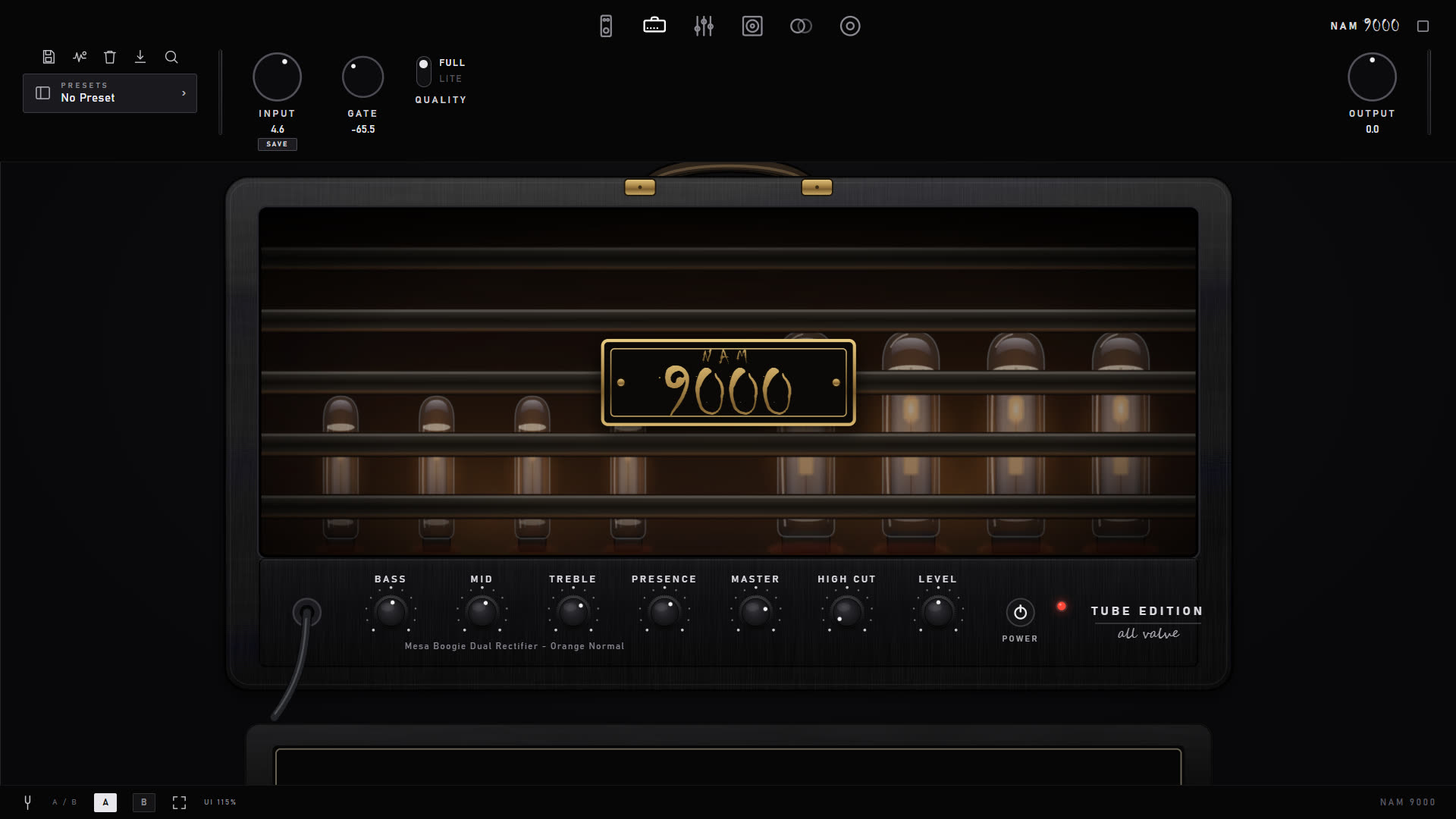The image size is (1456, 819).
Task: Click the input jack on the amp
Action: pos(306,612)
